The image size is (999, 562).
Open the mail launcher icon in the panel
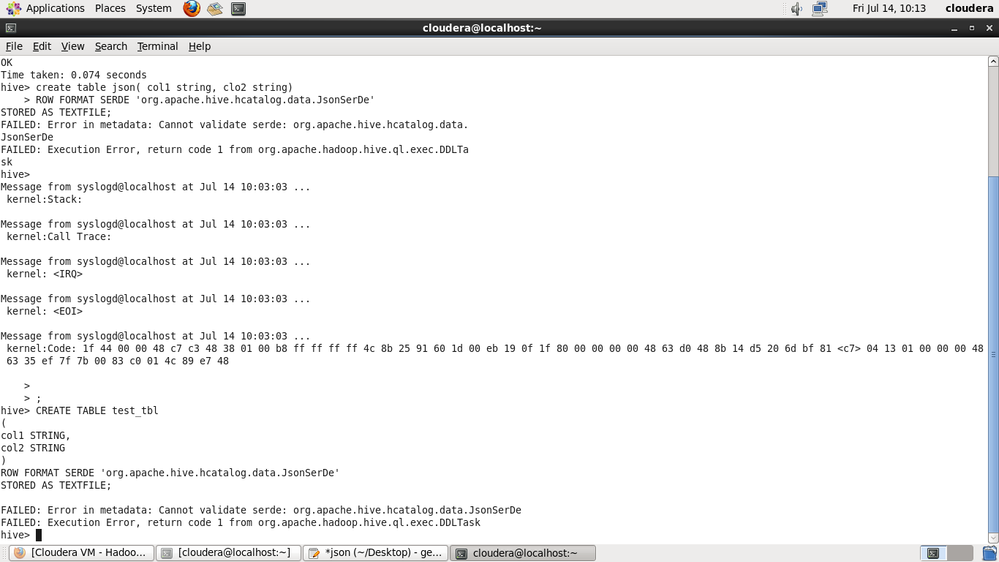tap(215, 8)
